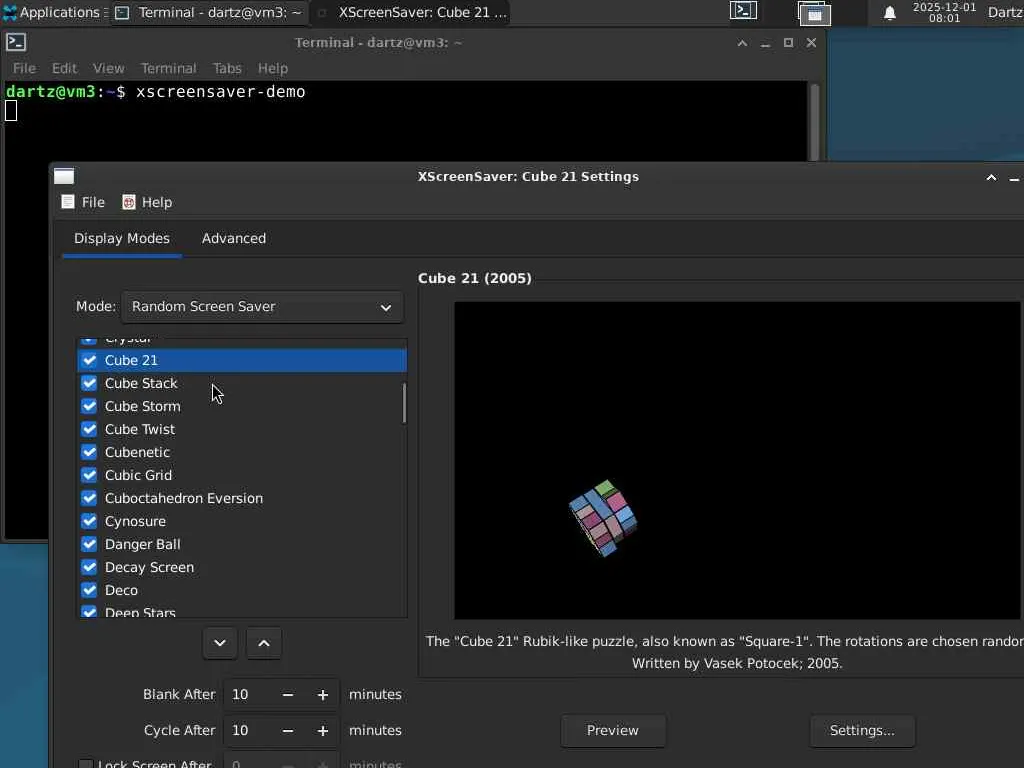Image resolution: width=1024 pixels, height=768 pixels.
Task: Switch to Terminal task in the panel
Action: coord(209,12)
